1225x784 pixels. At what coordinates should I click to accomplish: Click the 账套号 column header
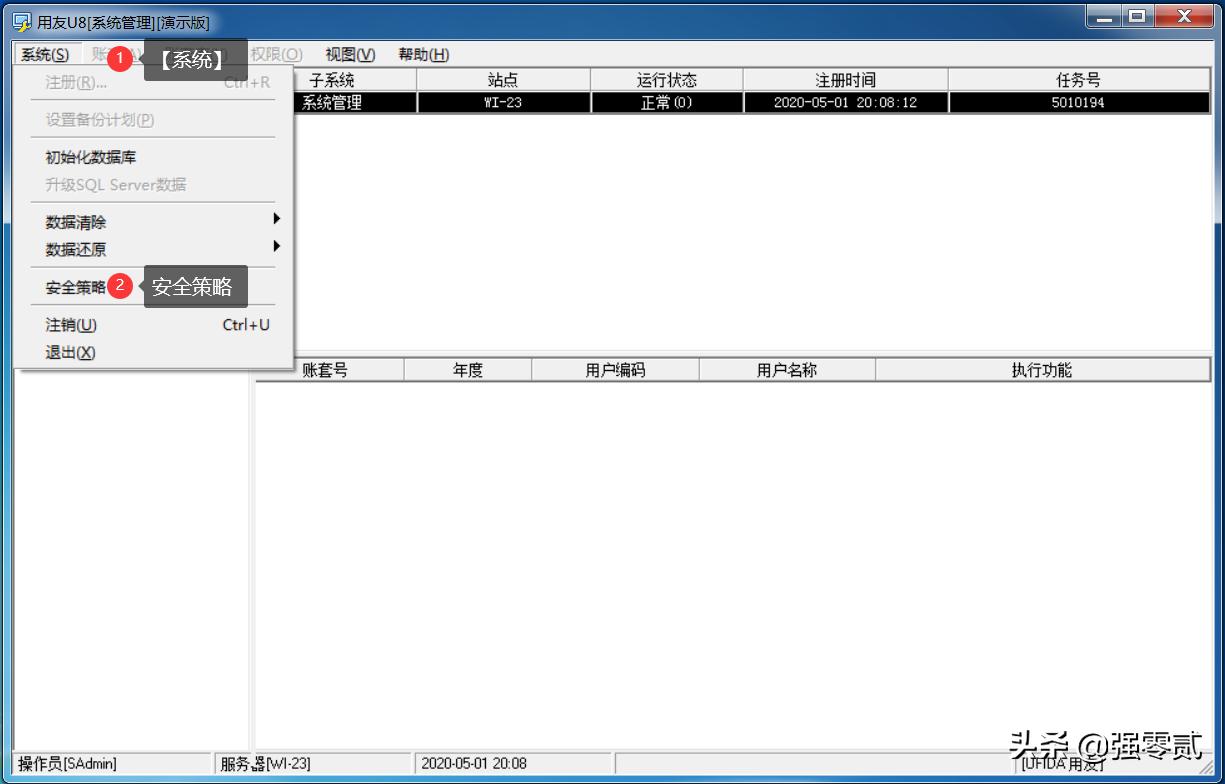[329, 368]
